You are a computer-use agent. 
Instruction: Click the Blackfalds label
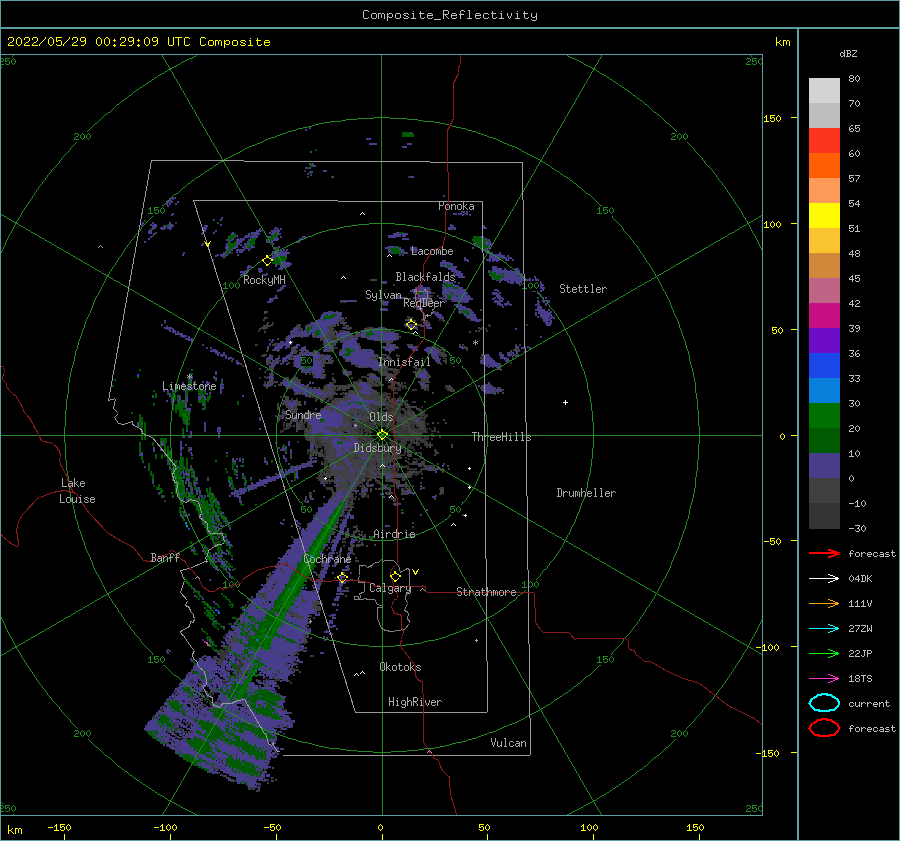click(425, 277)
